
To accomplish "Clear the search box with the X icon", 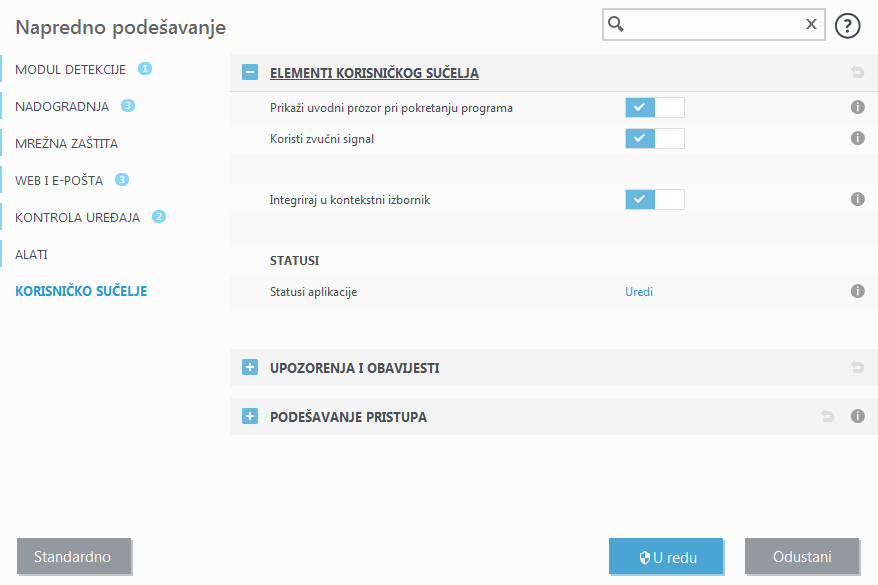I will tap(811, 23).
